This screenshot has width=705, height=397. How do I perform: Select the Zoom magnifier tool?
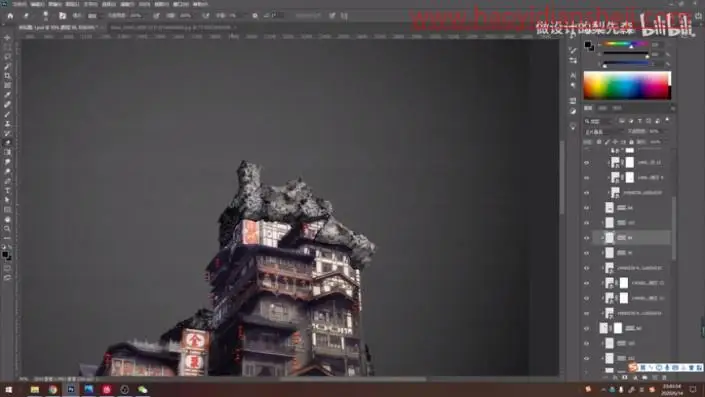(x=7, y=228)
